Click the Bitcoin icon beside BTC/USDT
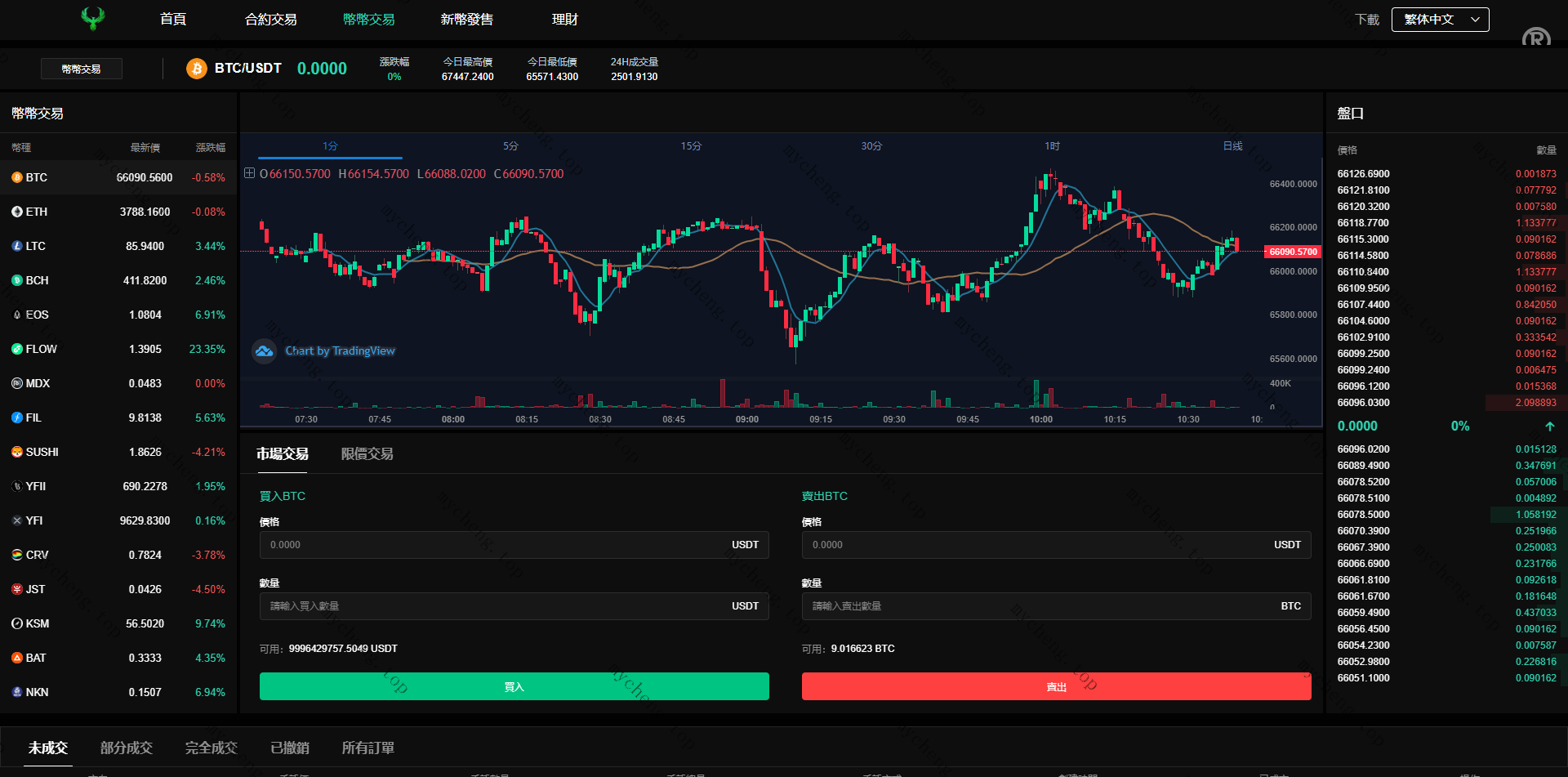Image resolution: width=1568 pixels, height=777 pixels. tap(196, 69)
